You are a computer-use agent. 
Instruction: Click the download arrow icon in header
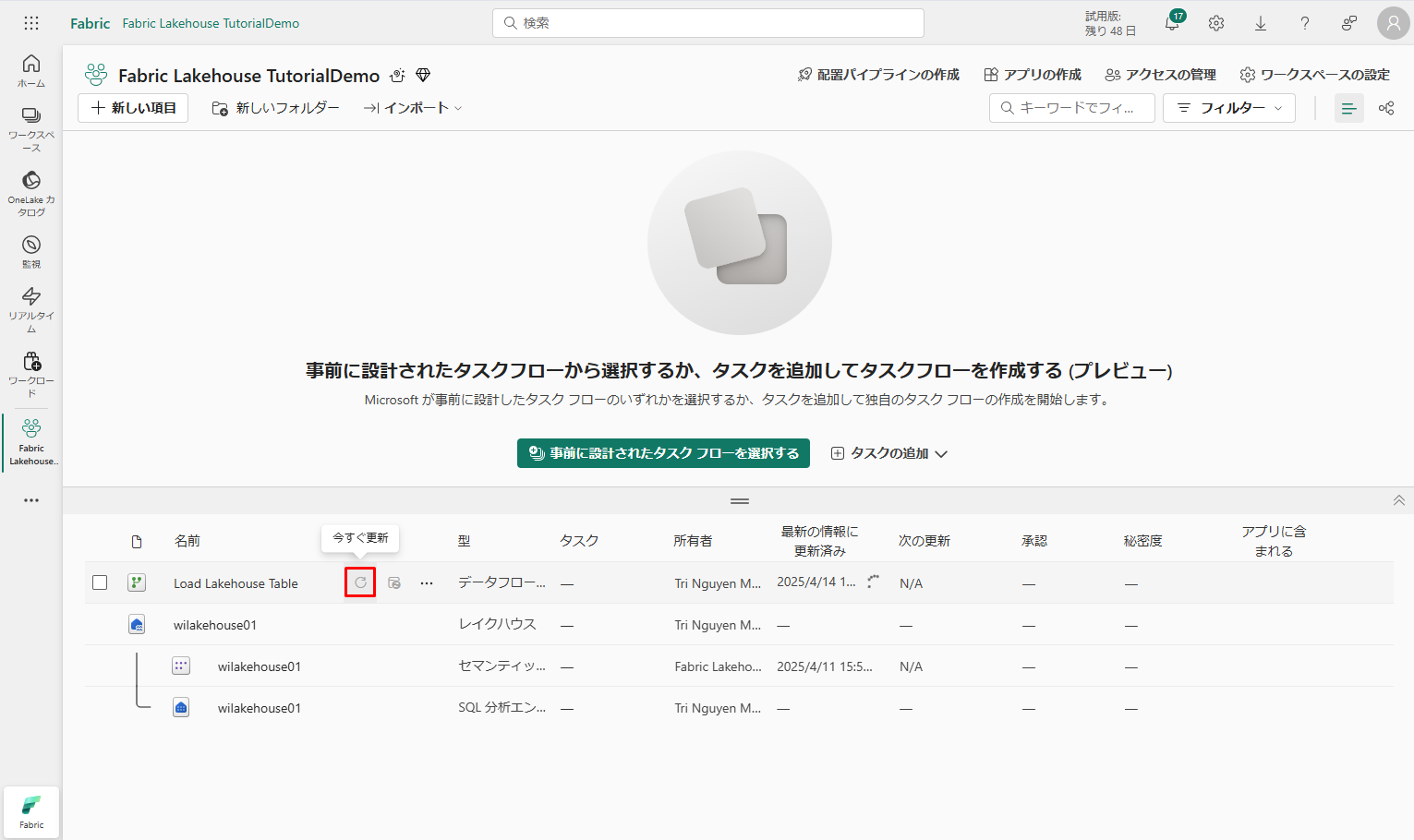tap(1261, 23)
